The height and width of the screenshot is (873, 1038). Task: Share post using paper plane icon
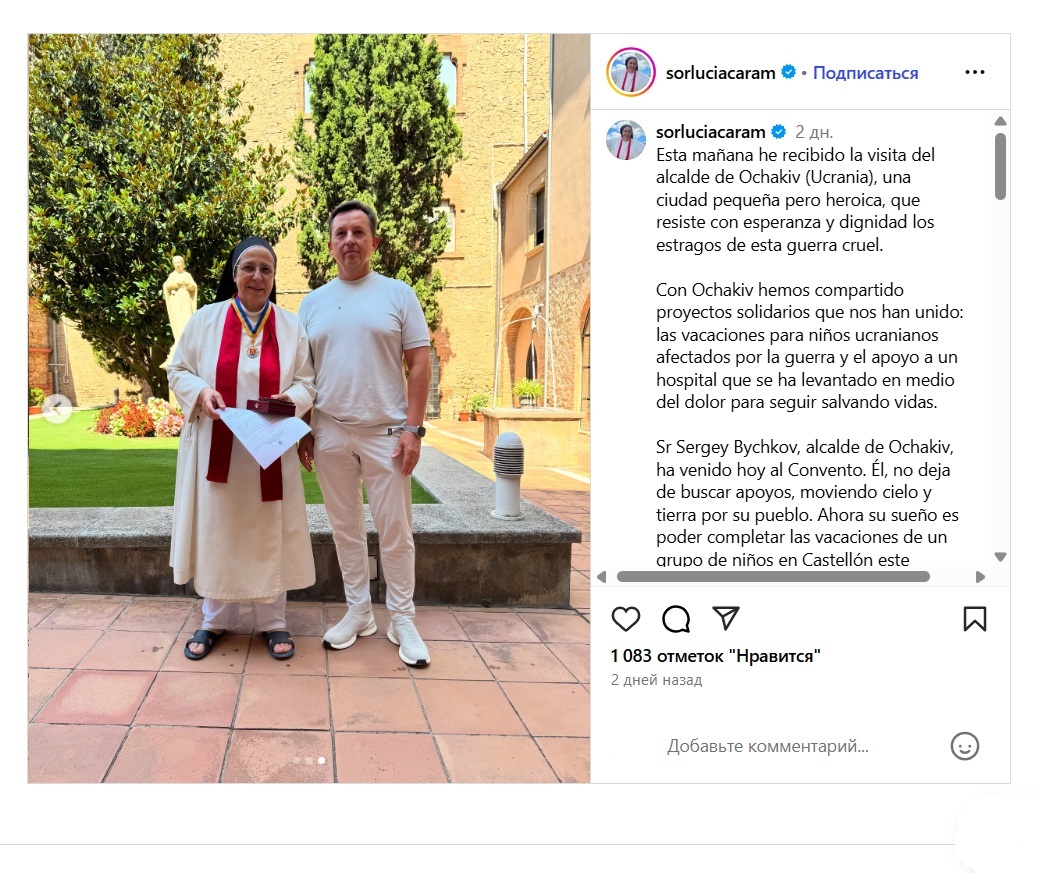click(726, 618)
